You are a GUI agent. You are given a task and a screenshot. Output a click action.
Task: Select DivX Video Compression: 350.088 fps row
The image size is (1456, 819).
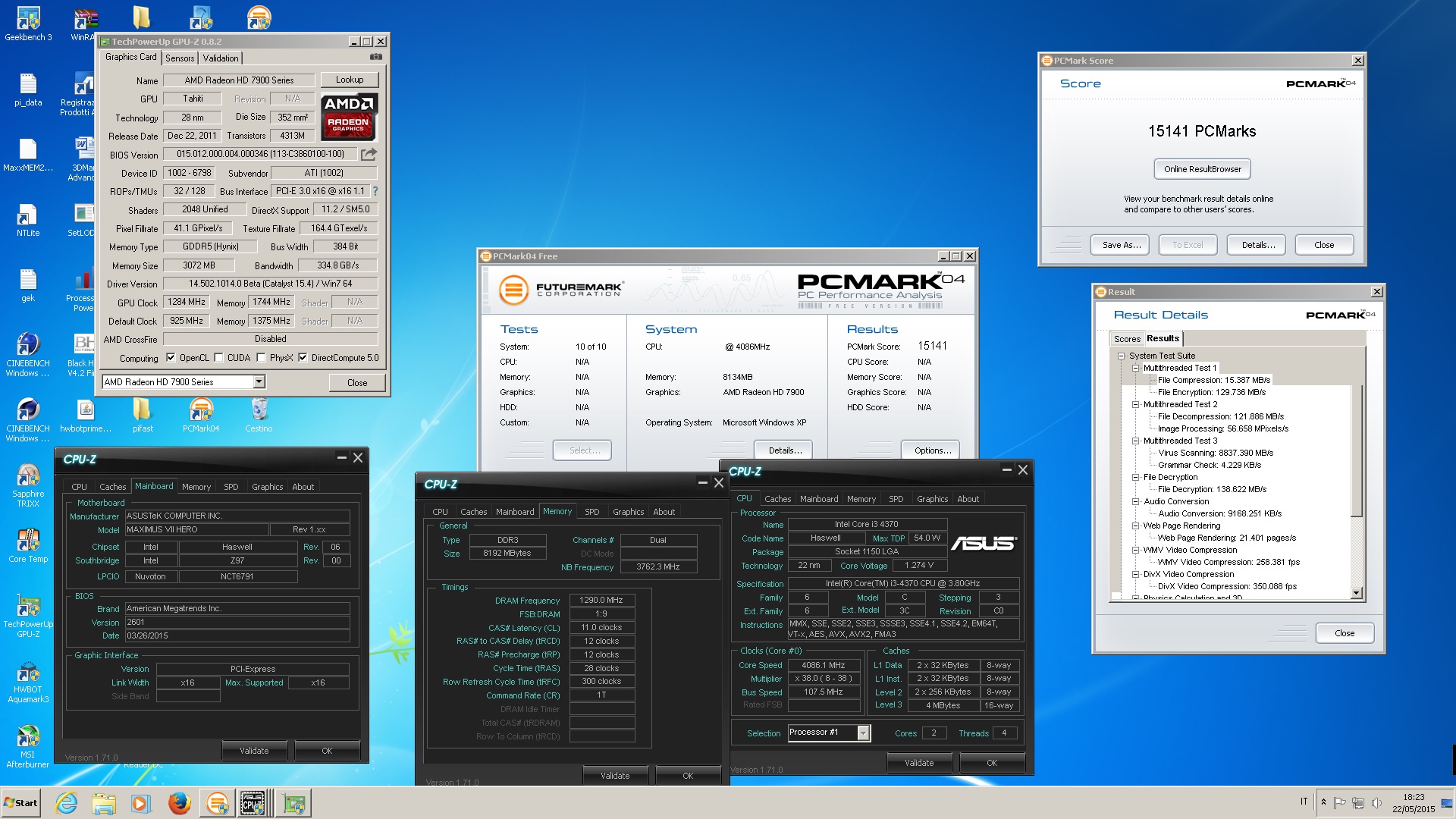coord(1227,586)
